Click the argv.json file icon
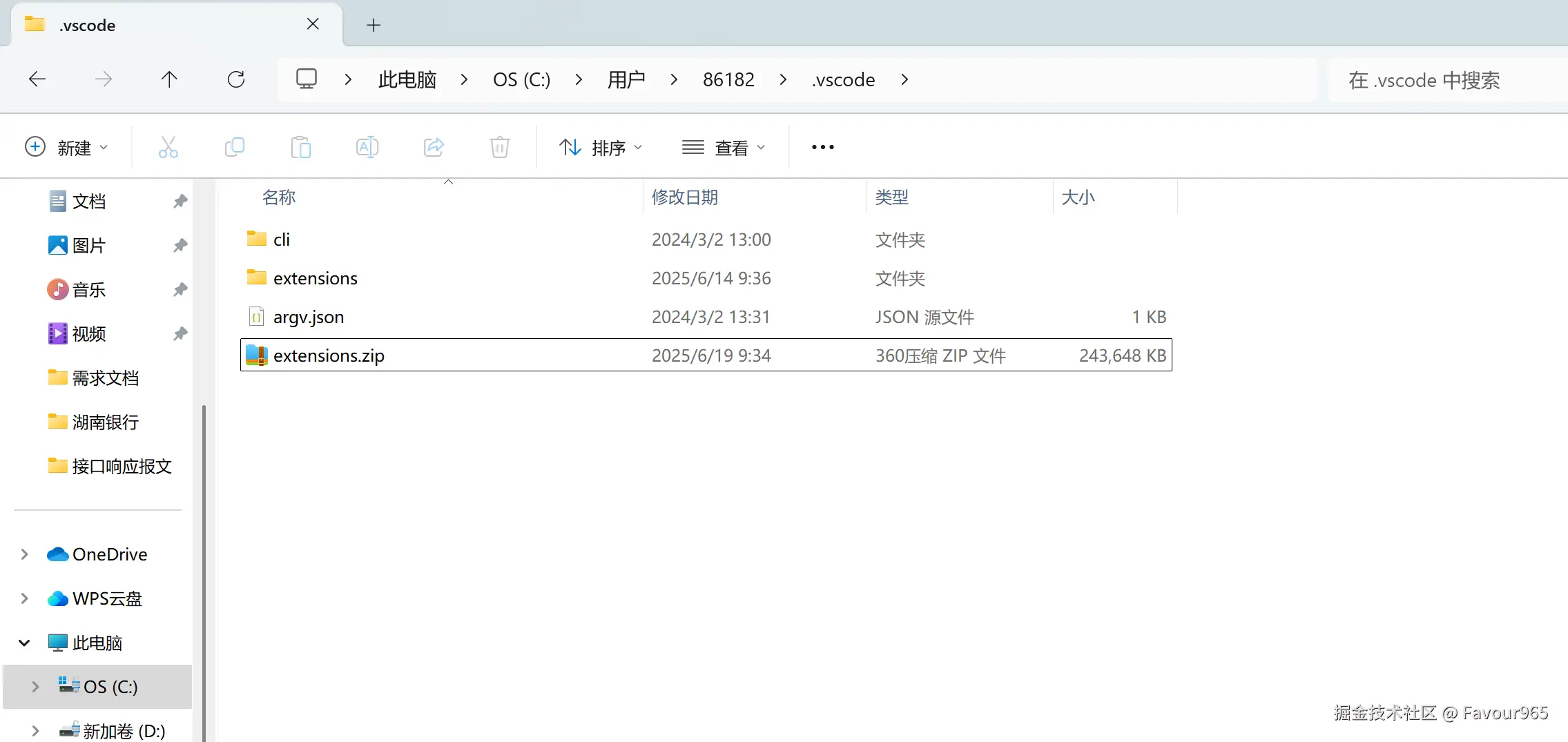1568x742 pixels. pyautogui.click(x=257, y=316)
